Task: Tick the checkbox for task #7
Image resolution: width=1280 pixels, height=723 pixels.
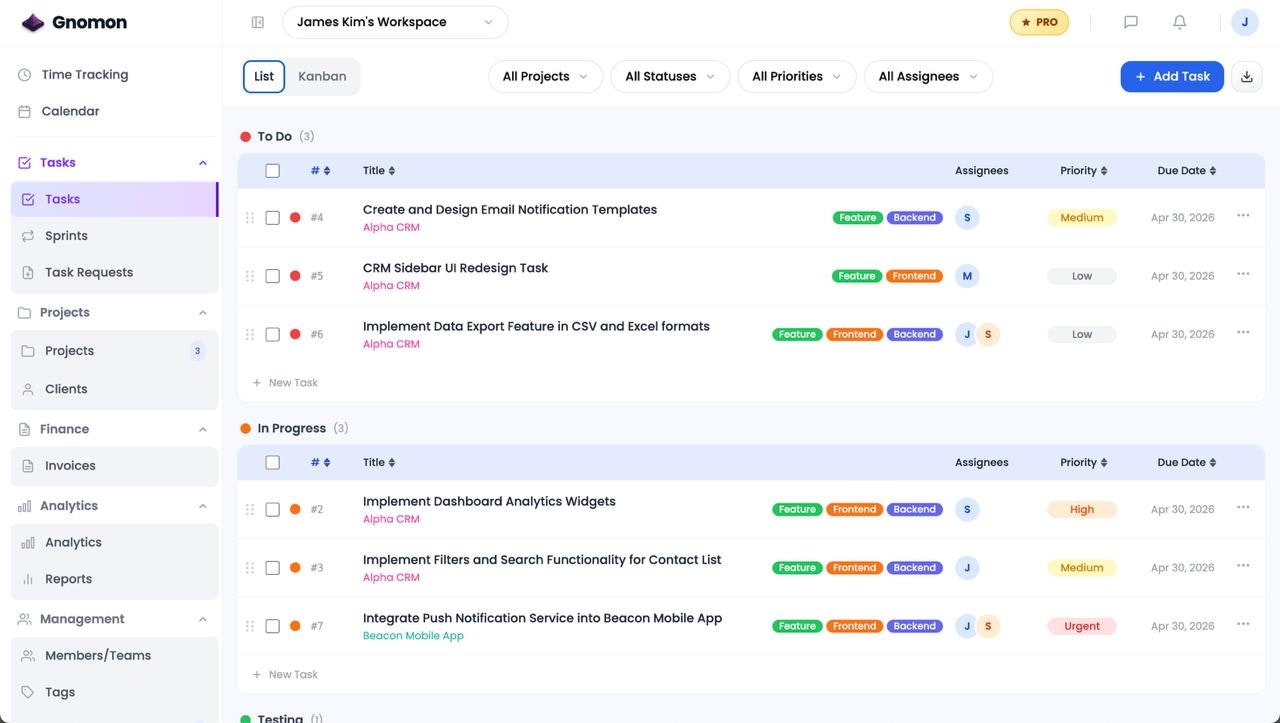Action: pyautogui.click(x=272, y=626)
